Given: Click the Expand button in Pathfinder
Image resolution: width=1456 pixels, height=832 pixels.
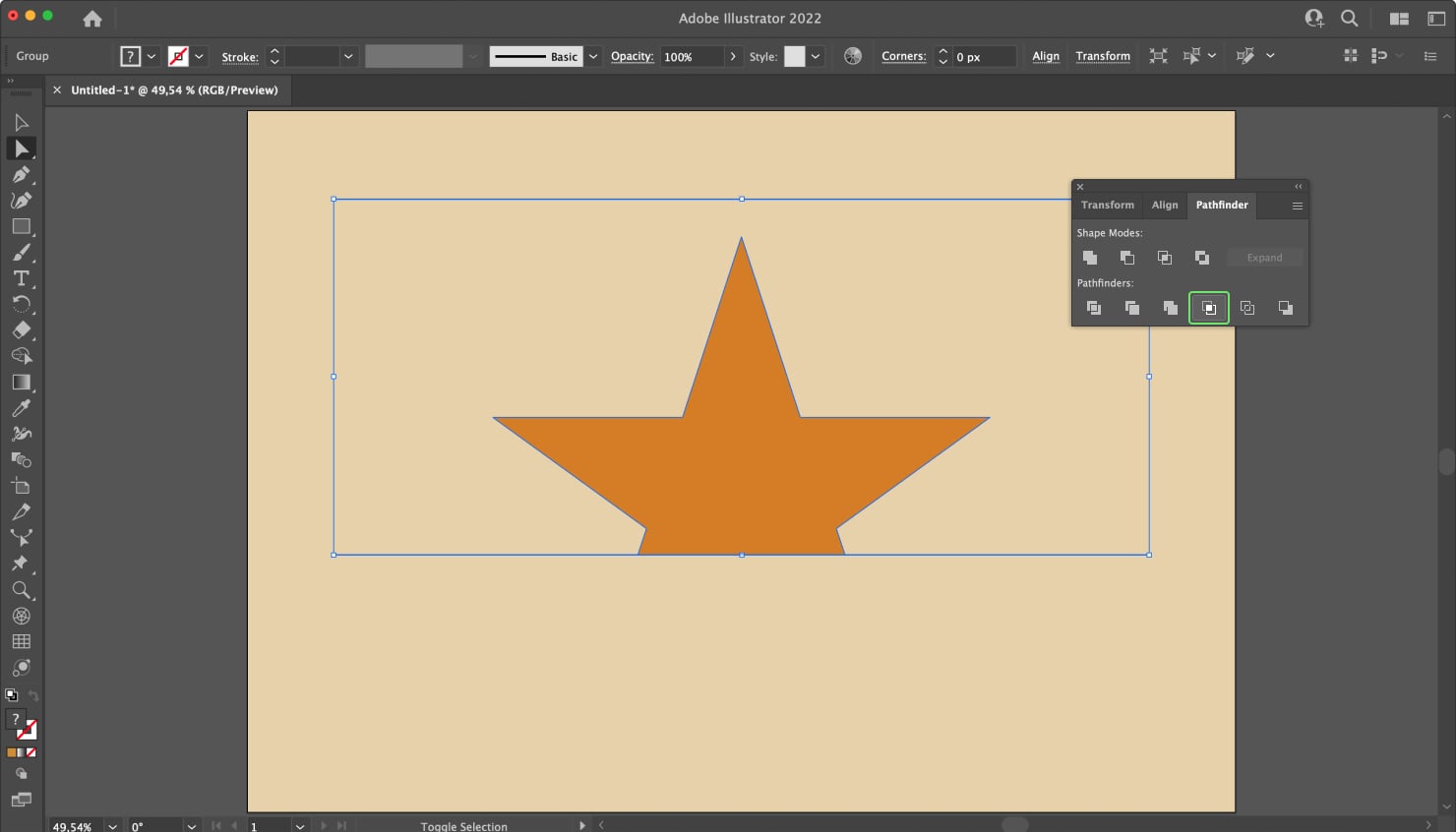Looking at the screenshot, I should click(1265, 257).
